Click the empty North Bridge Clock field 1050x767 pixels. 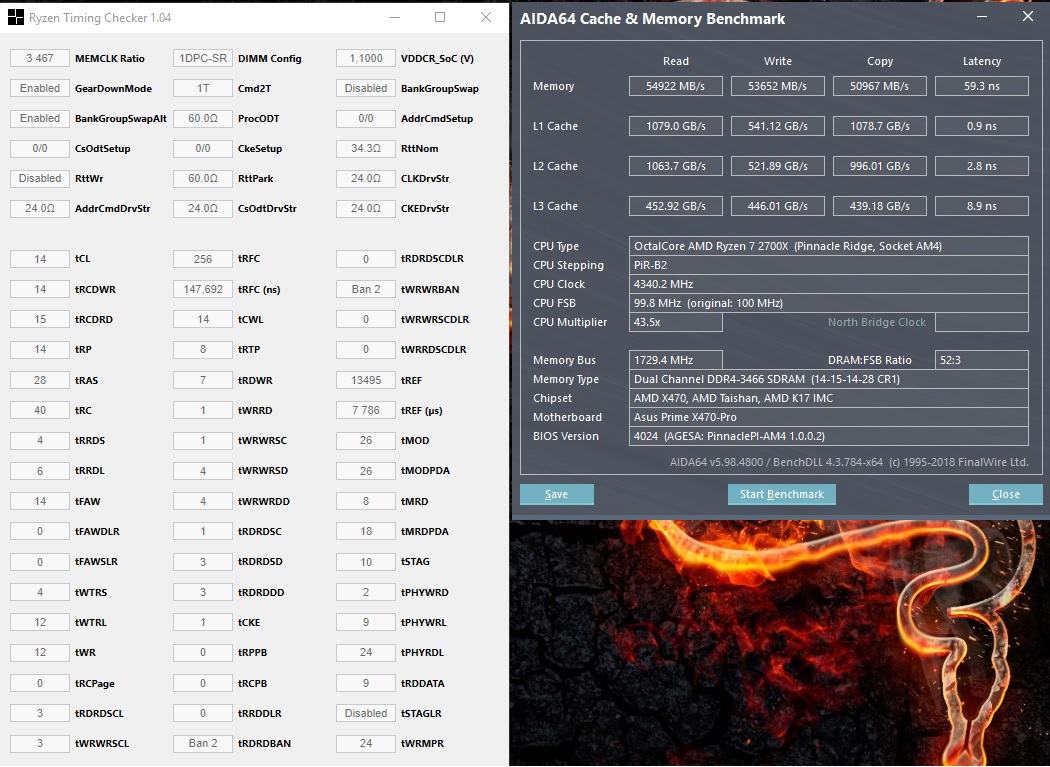[x=982, y=322]
